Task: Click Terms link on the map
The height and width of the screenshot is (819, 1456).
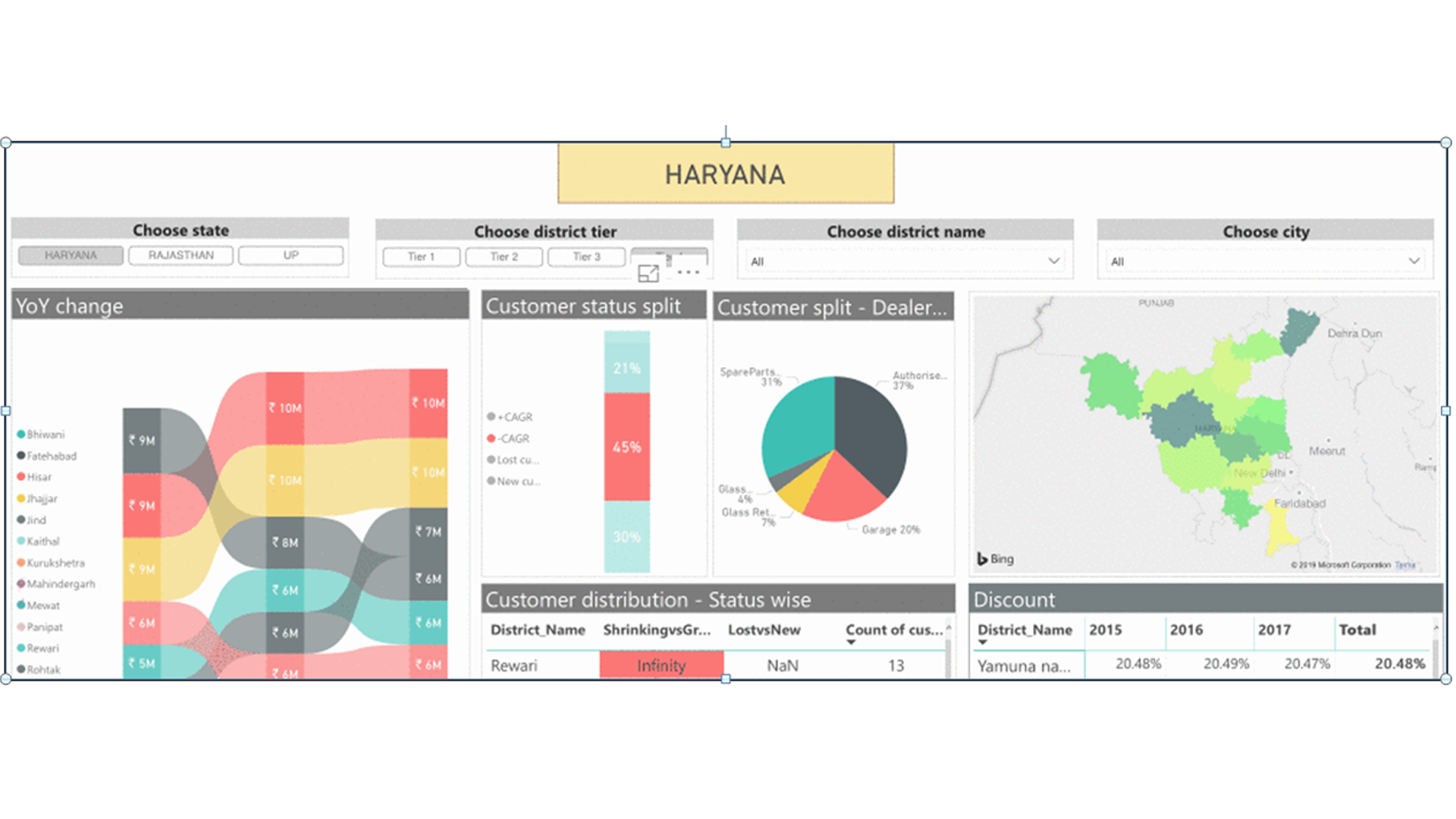Action: 1405,565
